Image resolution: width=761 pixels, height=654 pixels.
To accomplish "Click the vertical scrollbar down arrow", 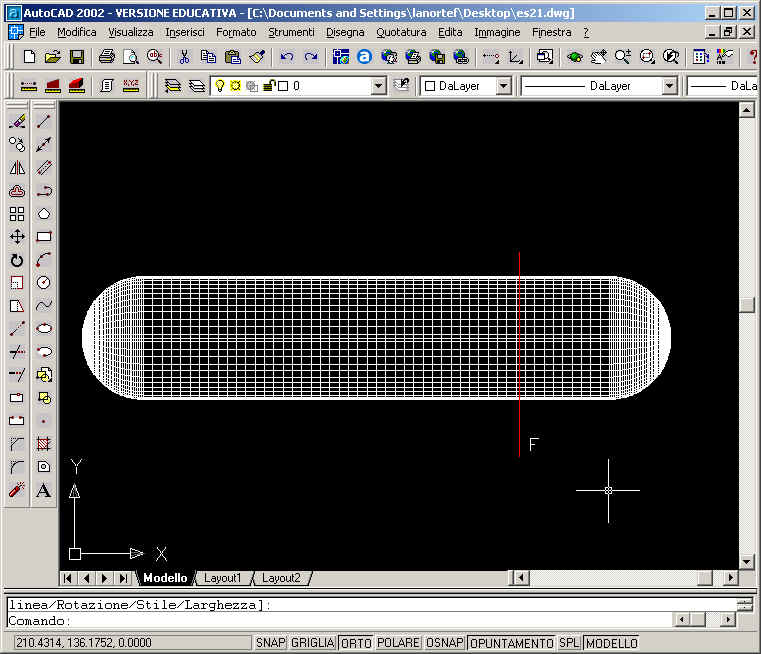I will (x=746, y=562).
